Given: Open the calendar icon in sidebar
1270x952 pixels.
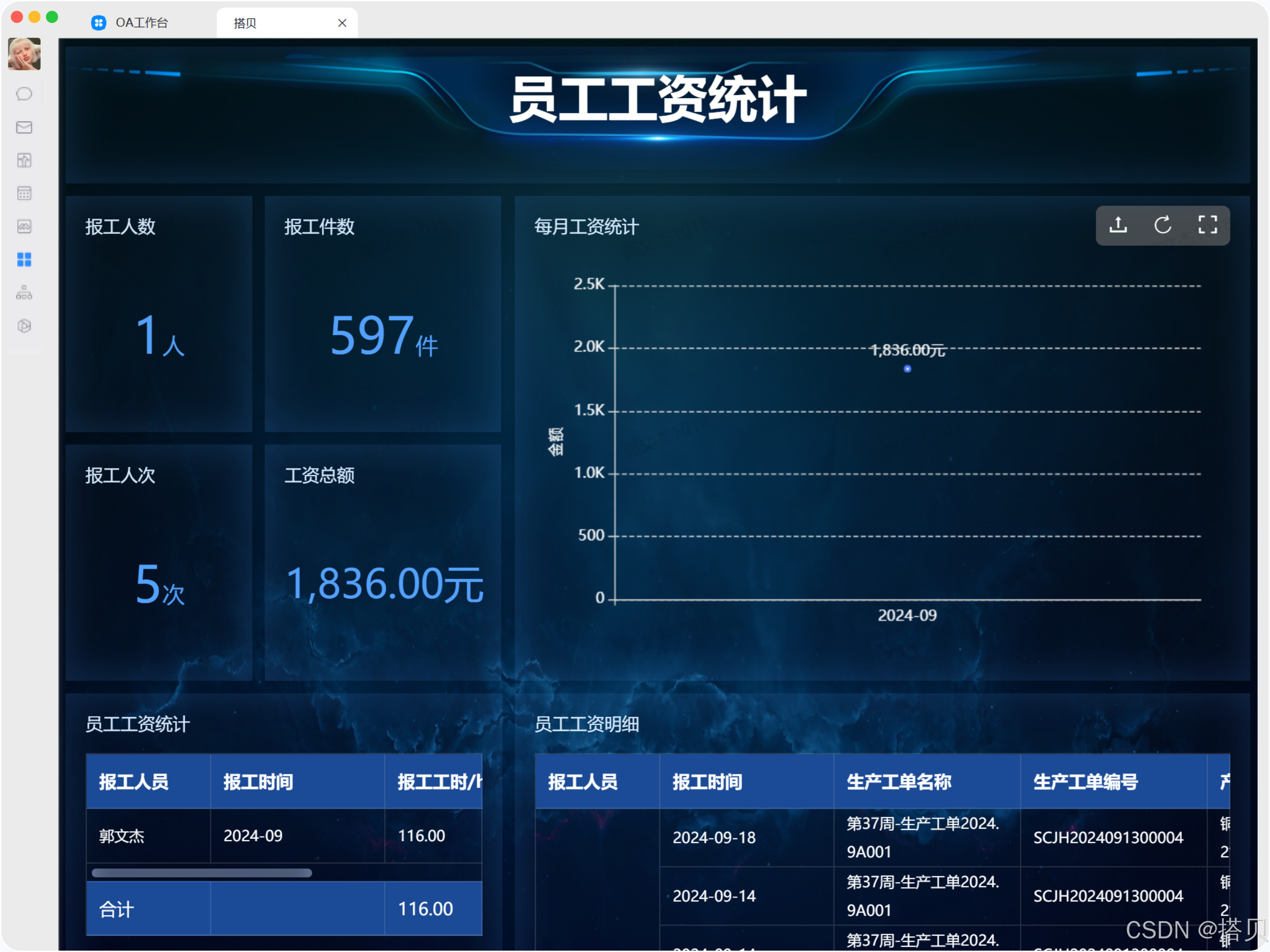Looking at the screenshot, I should point(24,193).
